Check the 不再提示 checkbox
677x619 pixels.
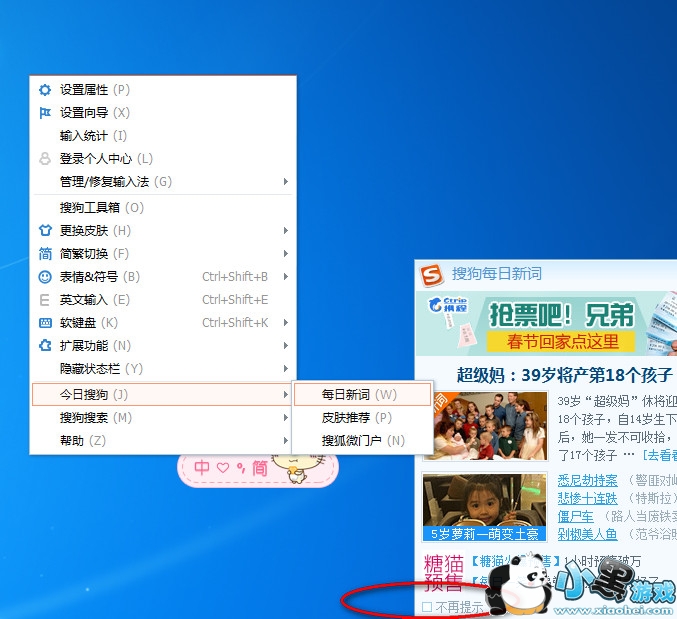click(427, 607)
